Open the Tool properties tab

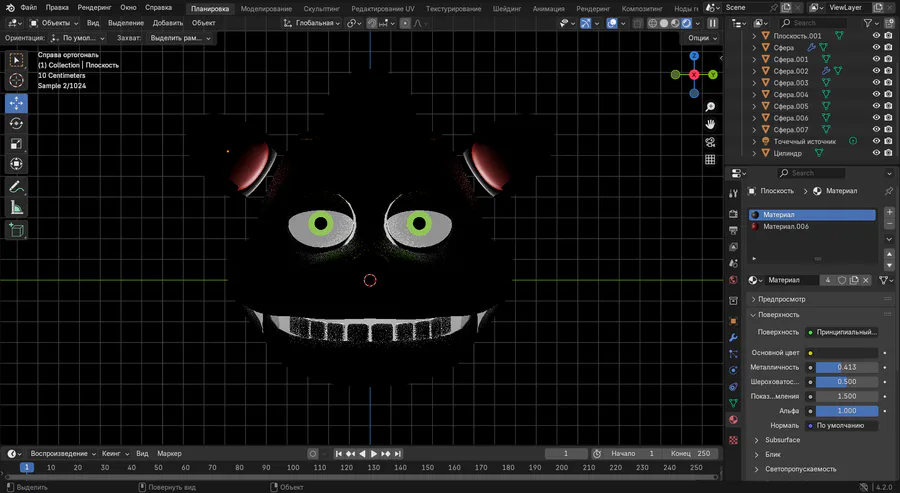[733, 193]
